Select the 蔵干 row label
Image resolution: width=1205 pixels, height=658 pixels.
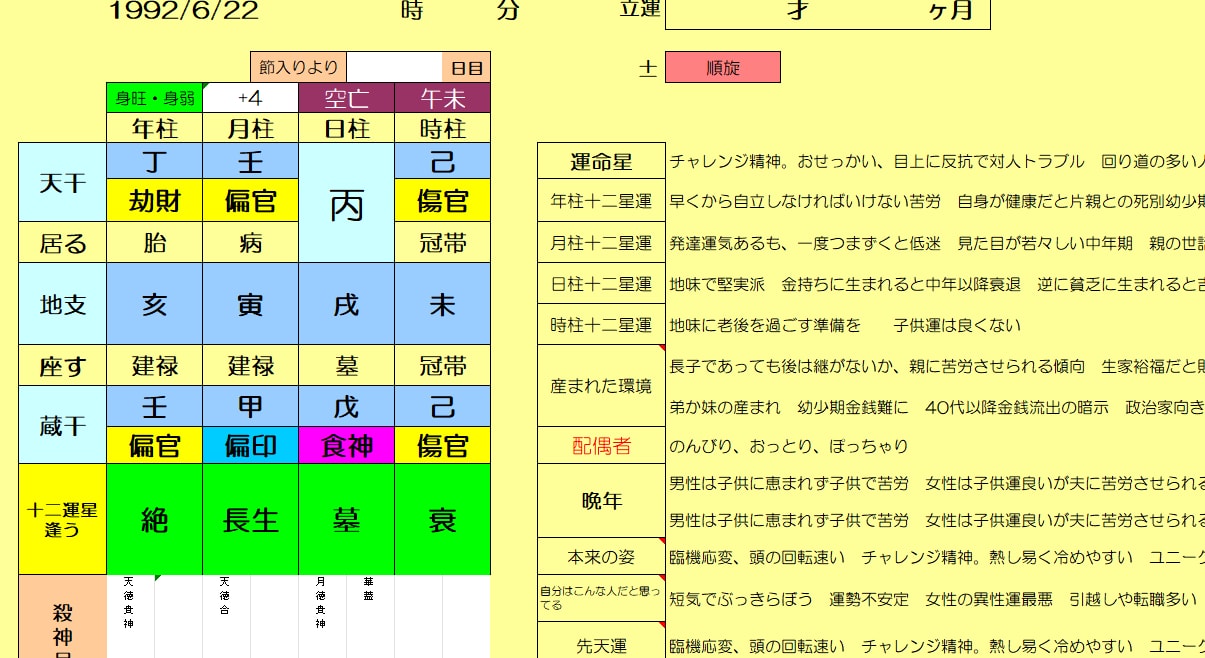coord(62,425)
